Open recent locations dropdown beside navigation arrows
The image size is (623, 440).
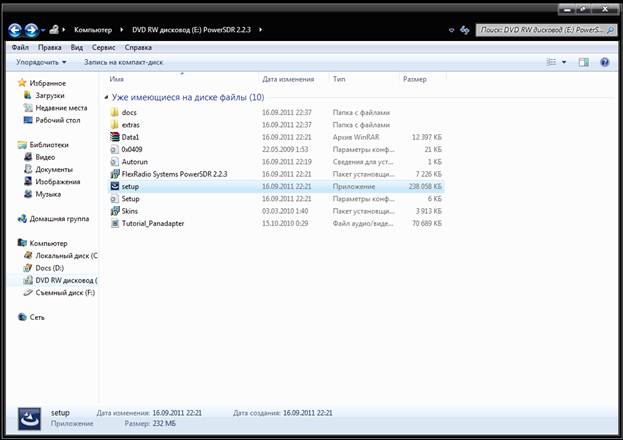(43, 30)
